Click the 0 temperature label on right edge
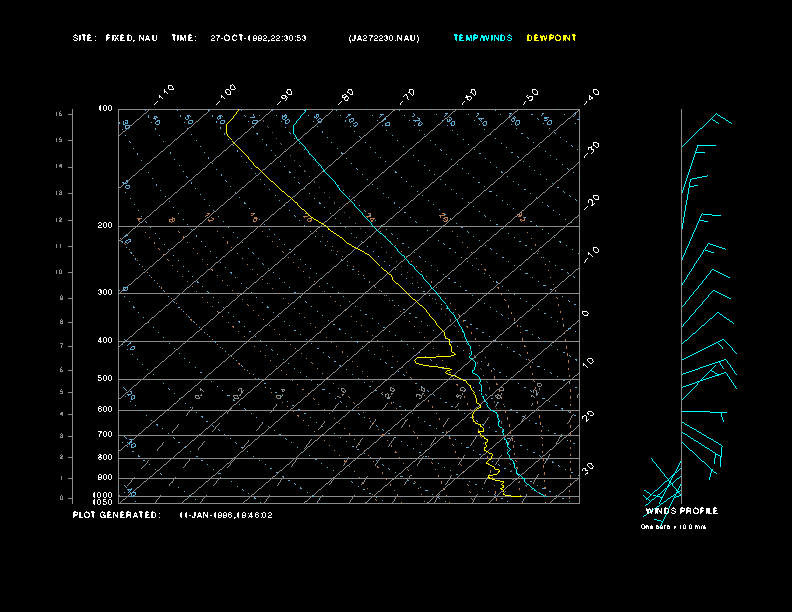The image size is (792, 612). (586, 313)
